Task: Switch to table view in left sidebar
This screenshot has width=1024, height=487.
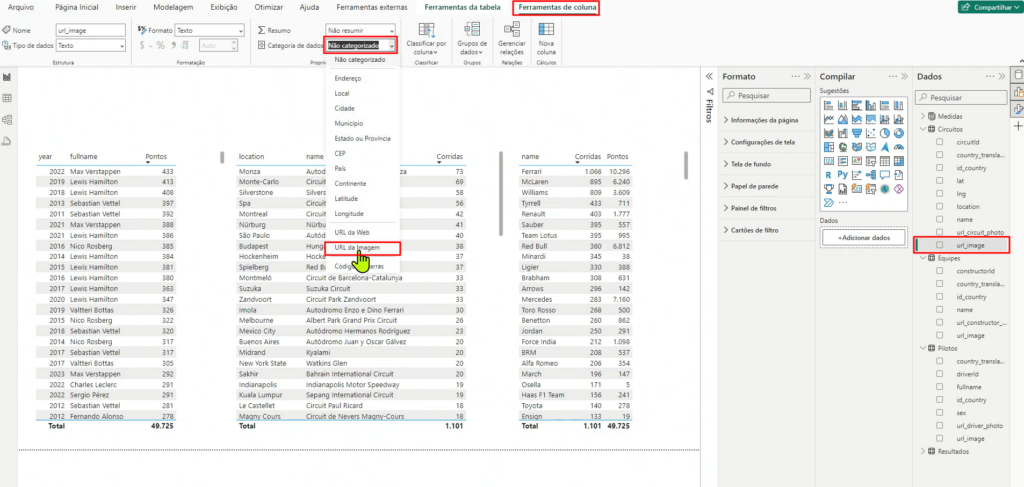Action: pyautogui.click(x=7, y=98)
